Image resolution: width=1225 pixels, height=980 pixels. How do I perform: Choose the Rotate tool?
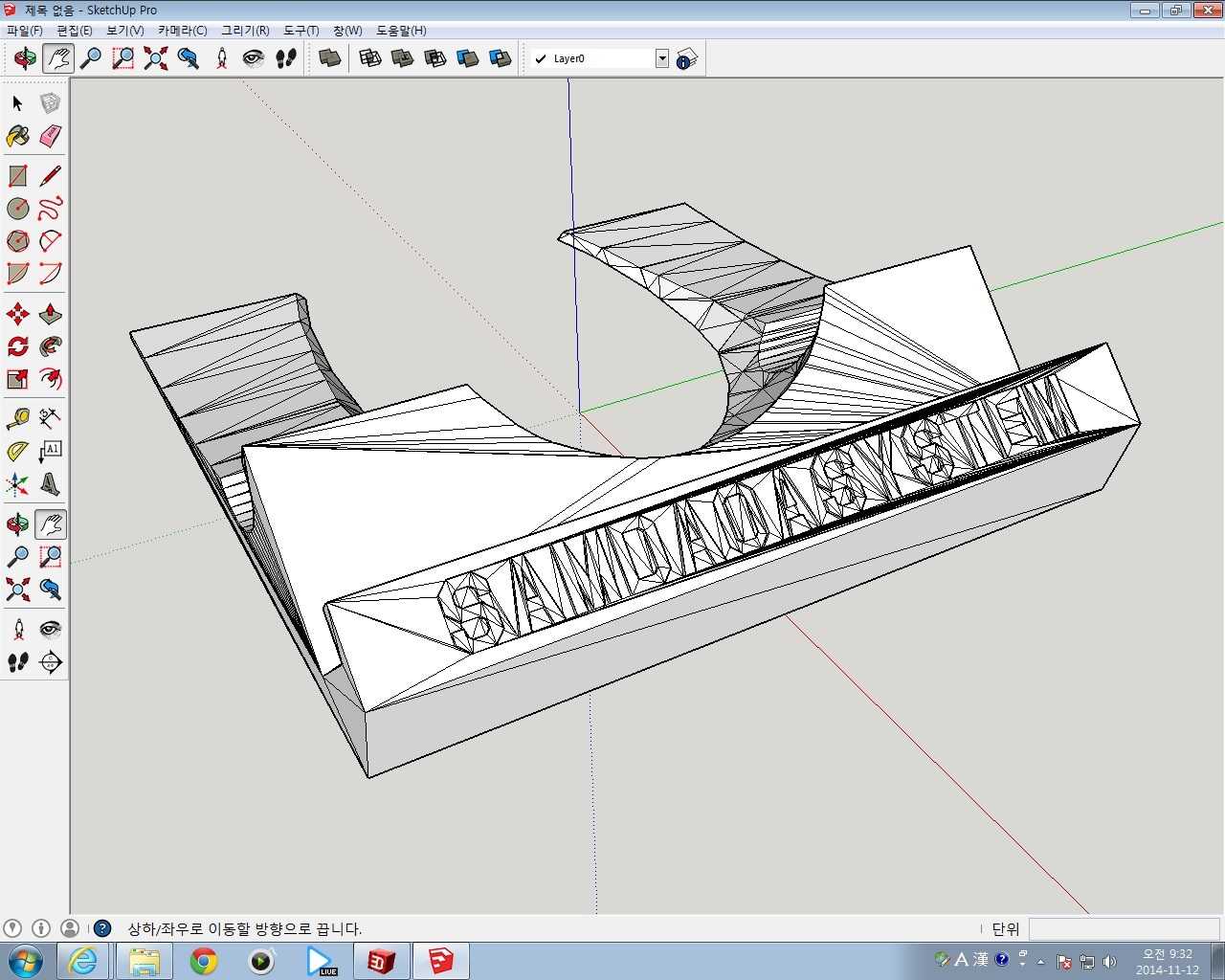[17, 346]
